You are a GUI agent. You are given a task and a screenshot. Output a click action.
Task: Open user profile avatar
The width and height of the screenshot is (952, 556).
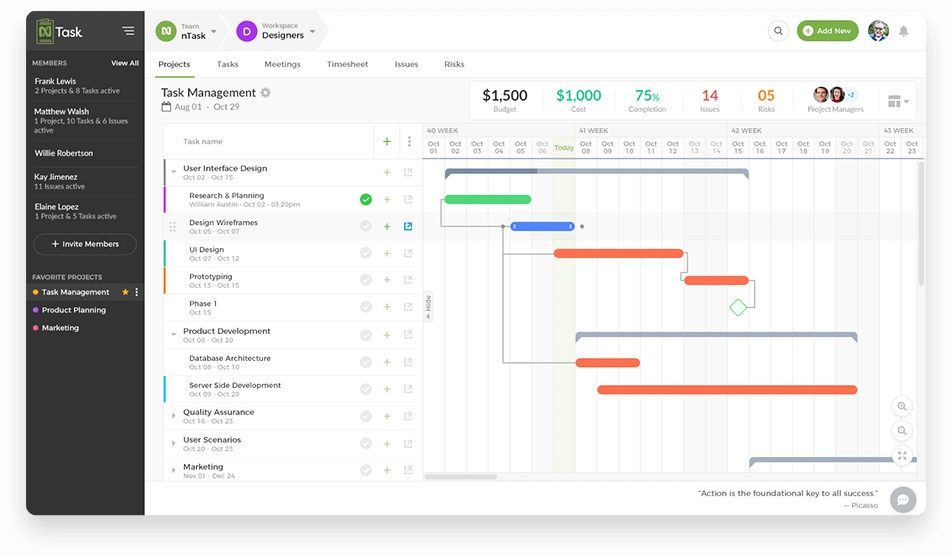pyautogui.click(x=878, y=30)
